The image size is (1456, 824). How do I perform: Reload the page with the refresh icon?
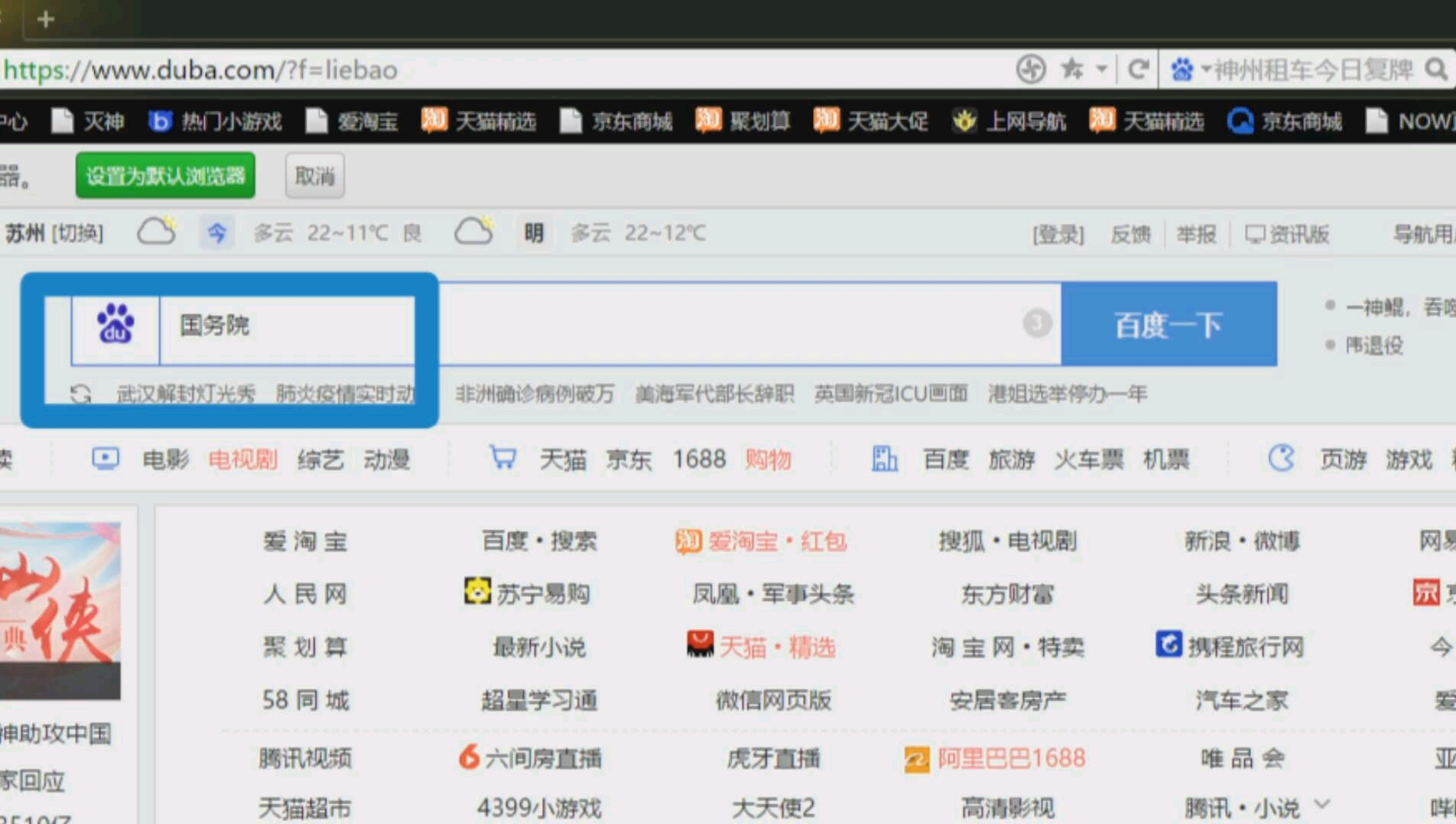pos(1138,70)
